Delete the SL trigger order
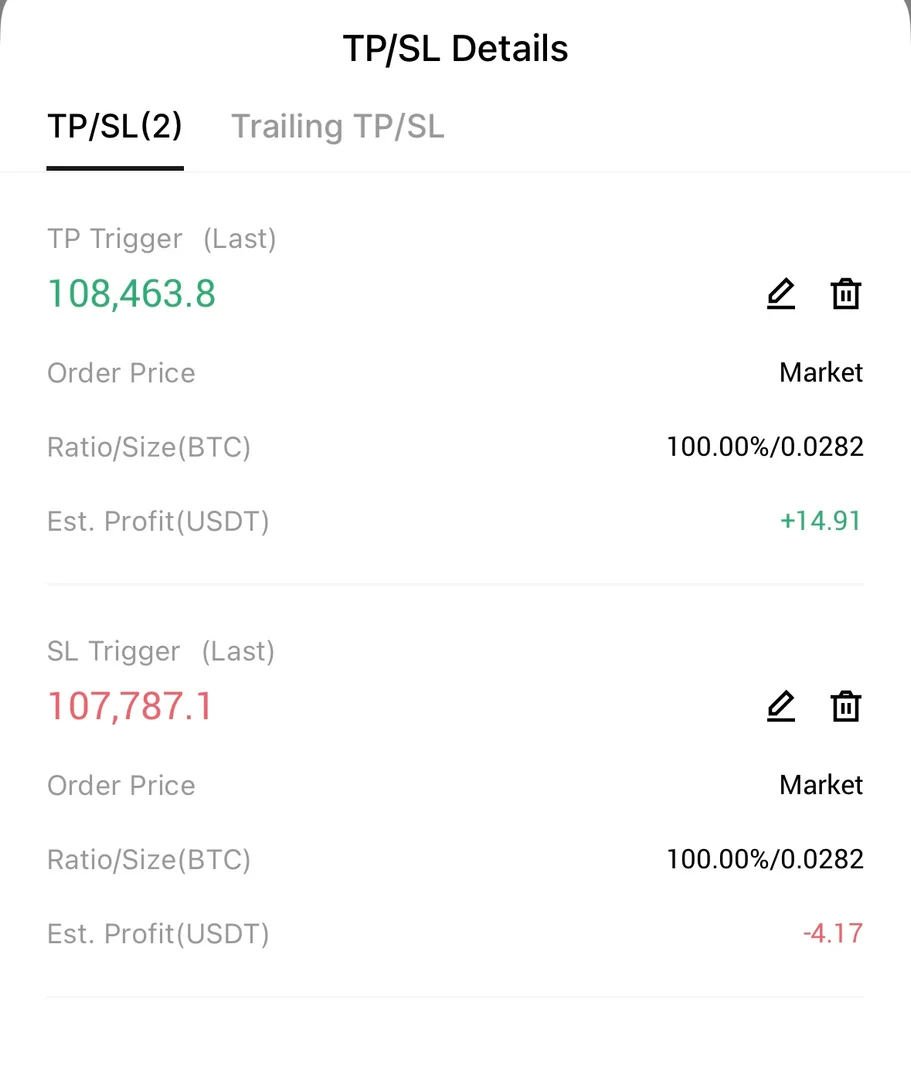Screen dimensions: 911x1080 [x=846, y=706]
